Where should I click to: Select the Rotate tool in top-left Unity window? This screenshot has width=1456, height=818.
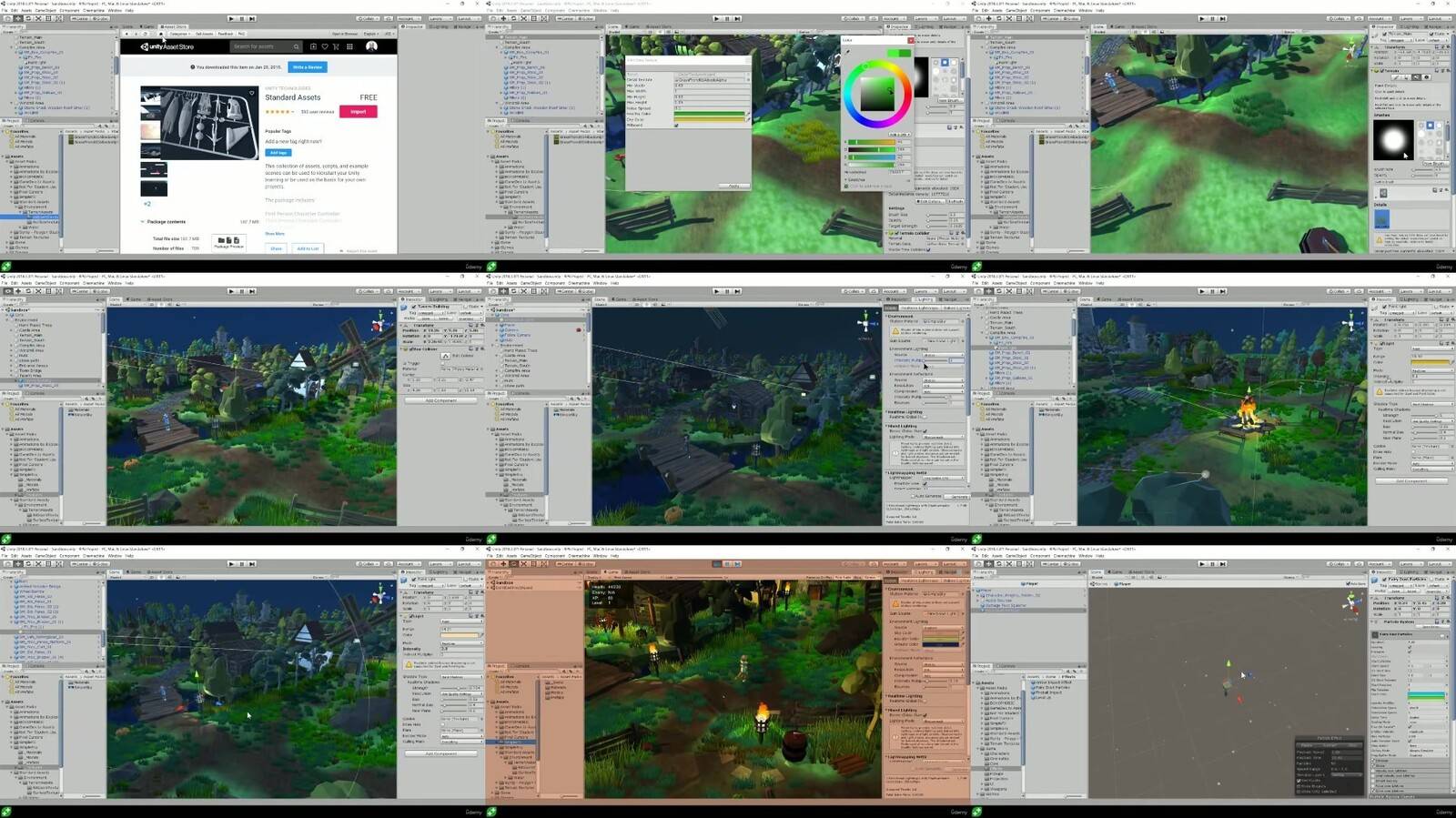click(28, 18)
